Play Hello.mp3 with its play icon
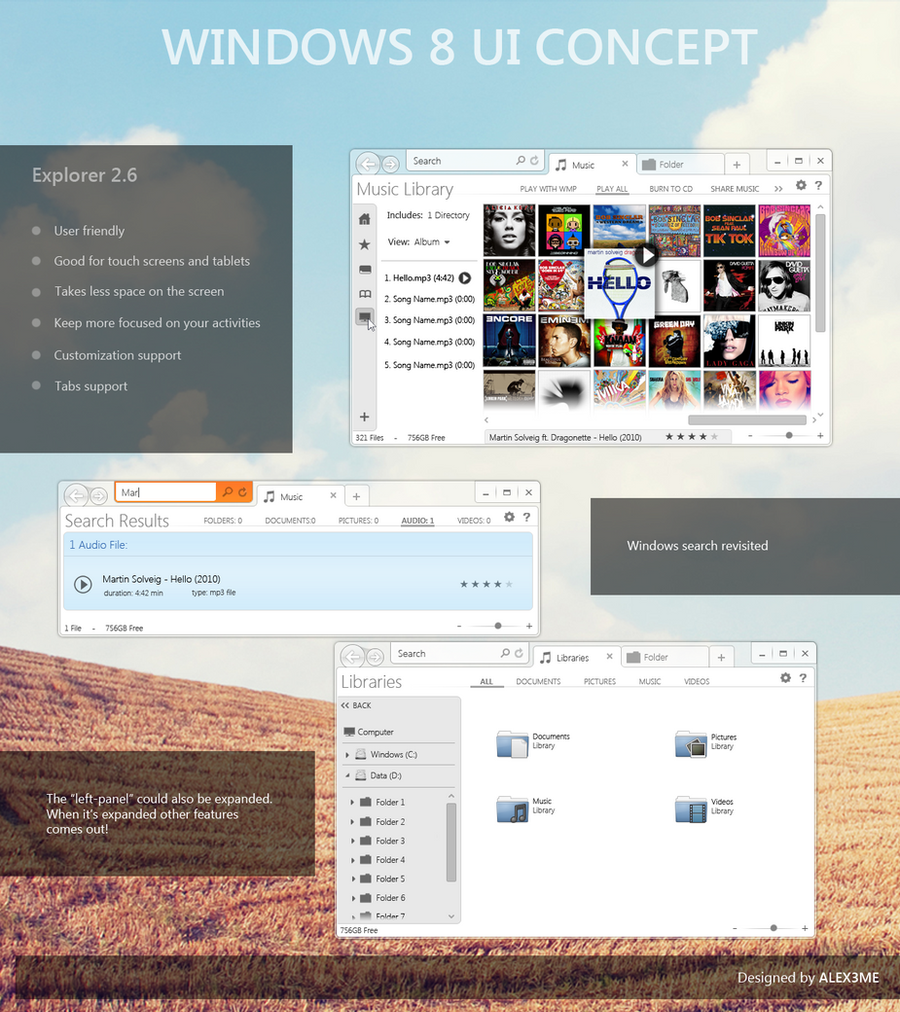900x1012 pixels. (465, 278)
